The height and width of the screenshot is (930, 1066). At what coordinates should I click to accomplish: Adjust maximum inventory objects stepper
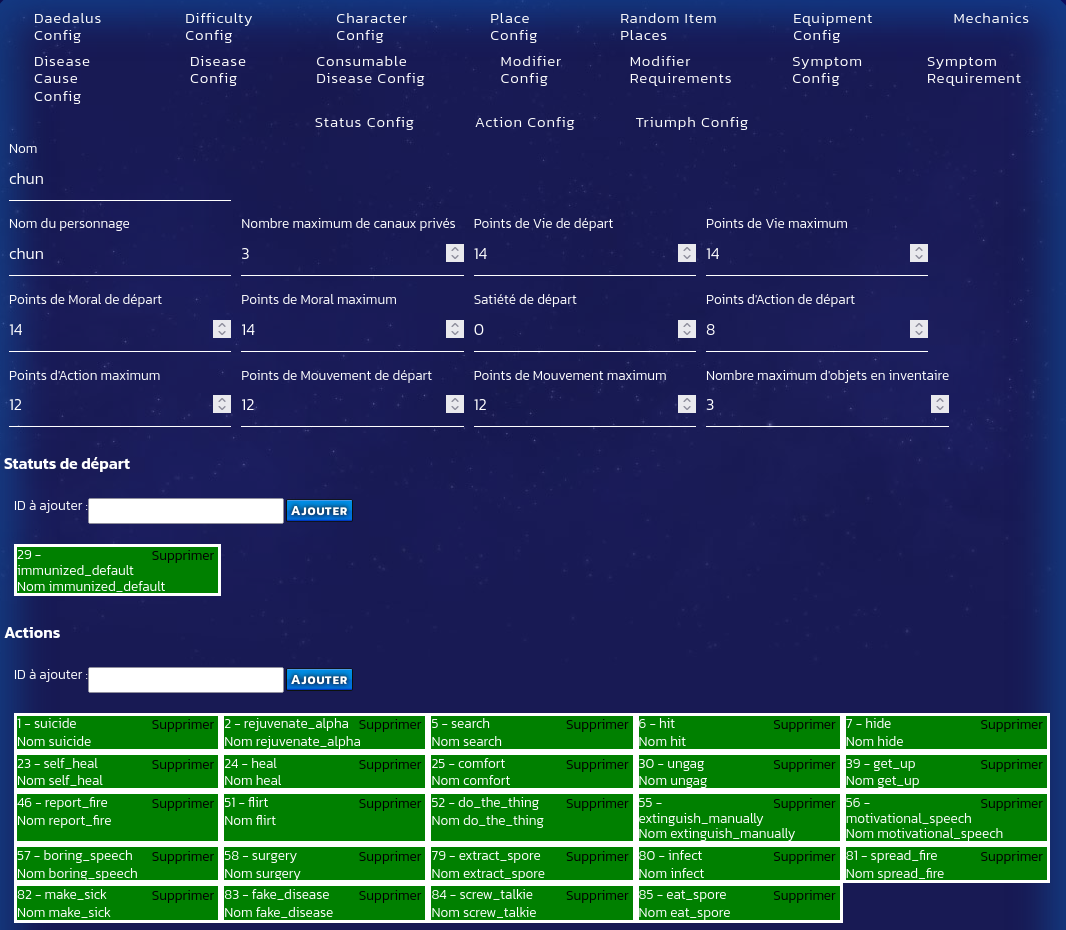point(939,405)
